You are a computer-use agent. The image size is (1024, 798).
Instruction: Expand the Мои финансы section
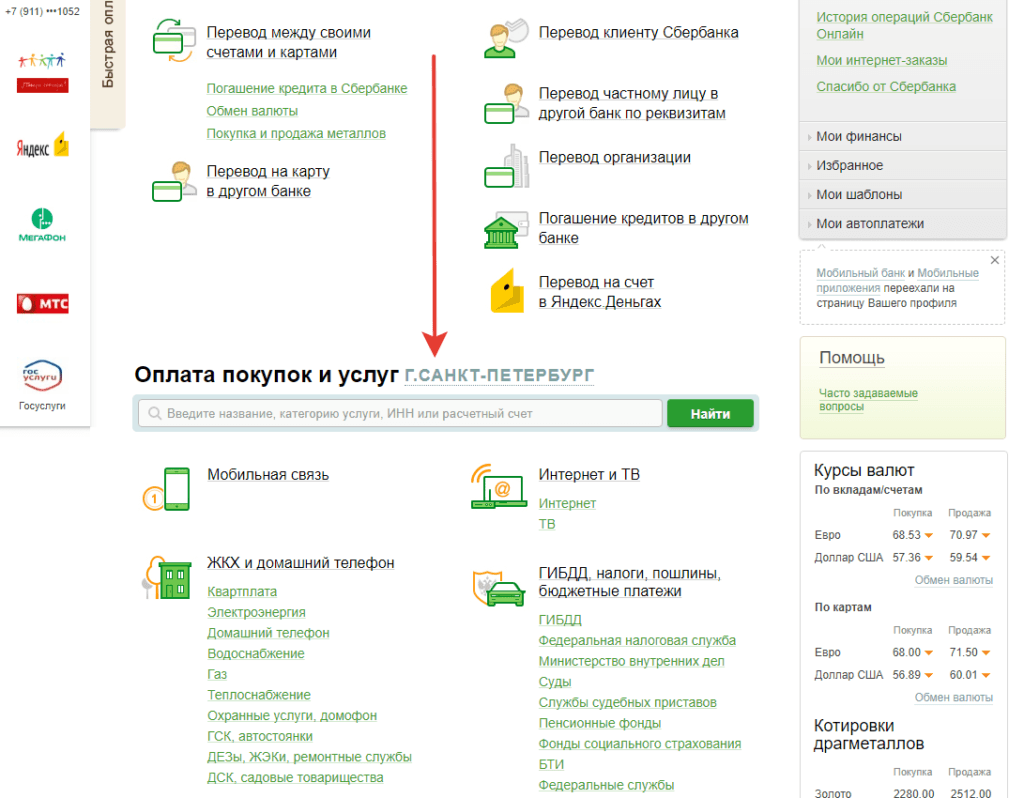903,136
